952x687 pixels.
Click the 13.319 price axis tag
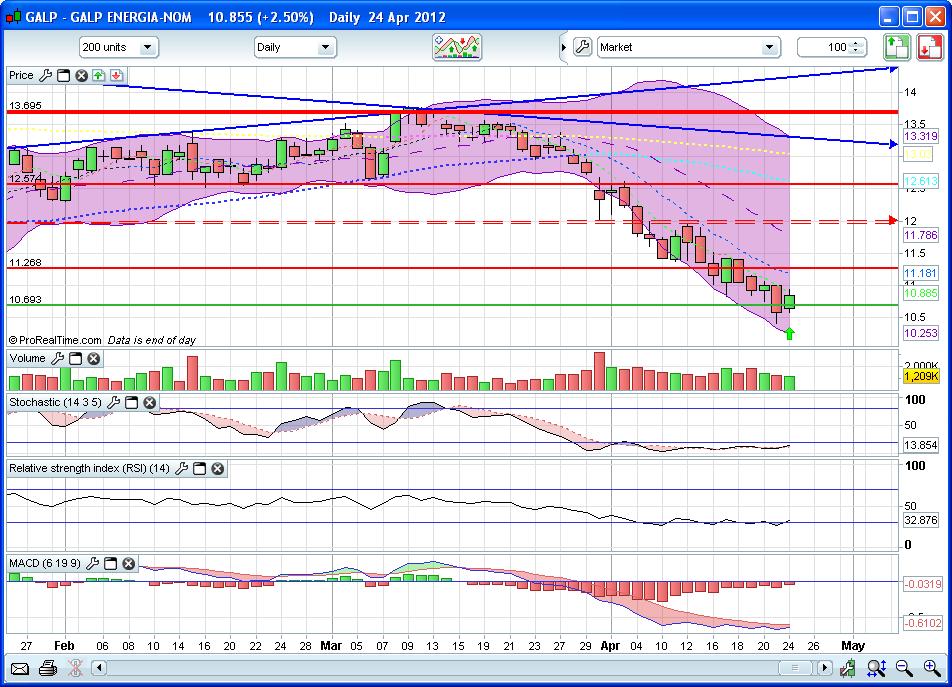click(920, 136)
